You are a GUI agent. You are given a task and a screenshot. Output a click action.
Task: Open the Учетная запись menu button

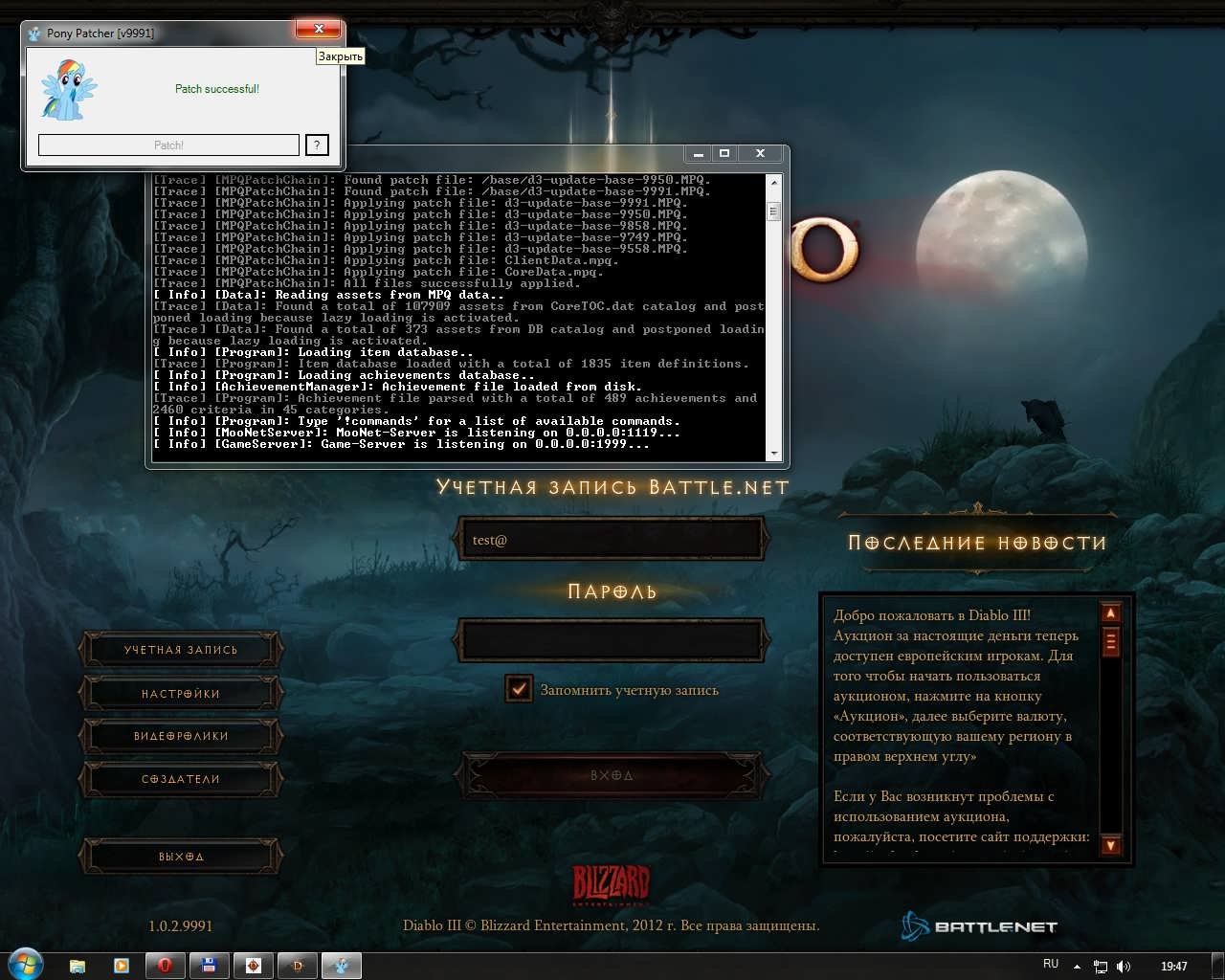click(x=181, y=650)
